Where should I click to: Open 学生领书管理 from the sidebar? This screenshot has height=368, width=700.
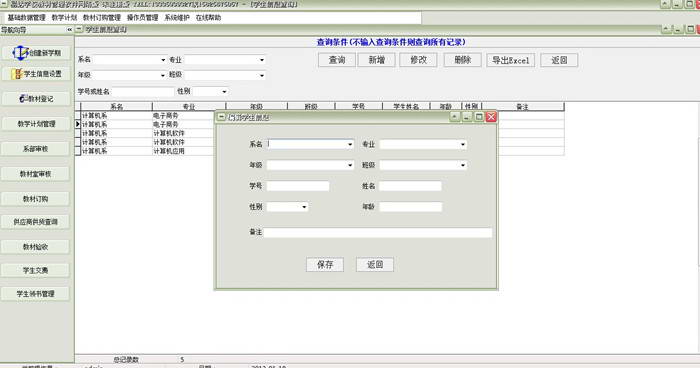coord(36,294)
